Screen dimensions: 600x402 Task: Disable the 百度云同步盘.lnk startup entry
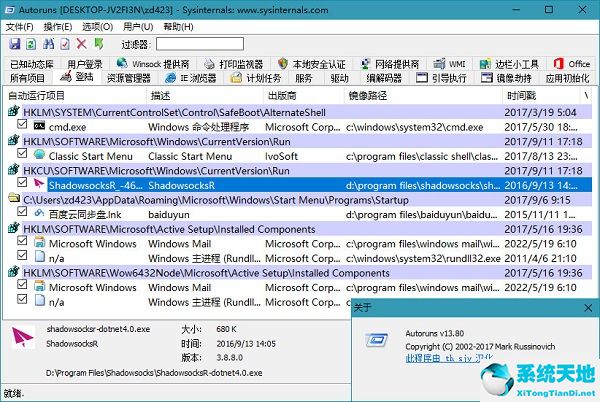tap(22, 212)
